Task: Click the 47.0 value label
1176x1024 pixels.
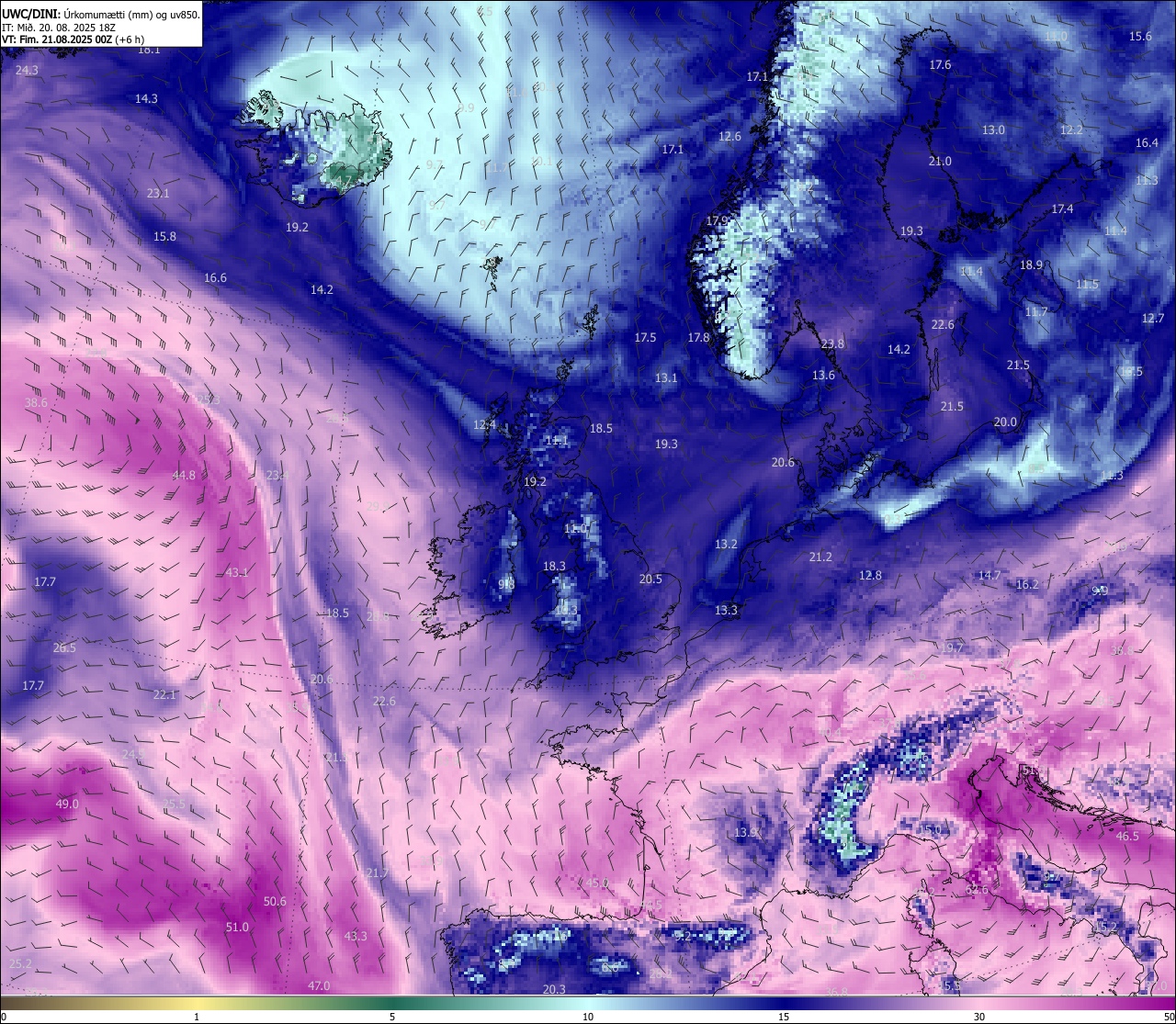Action: (319, 985)
